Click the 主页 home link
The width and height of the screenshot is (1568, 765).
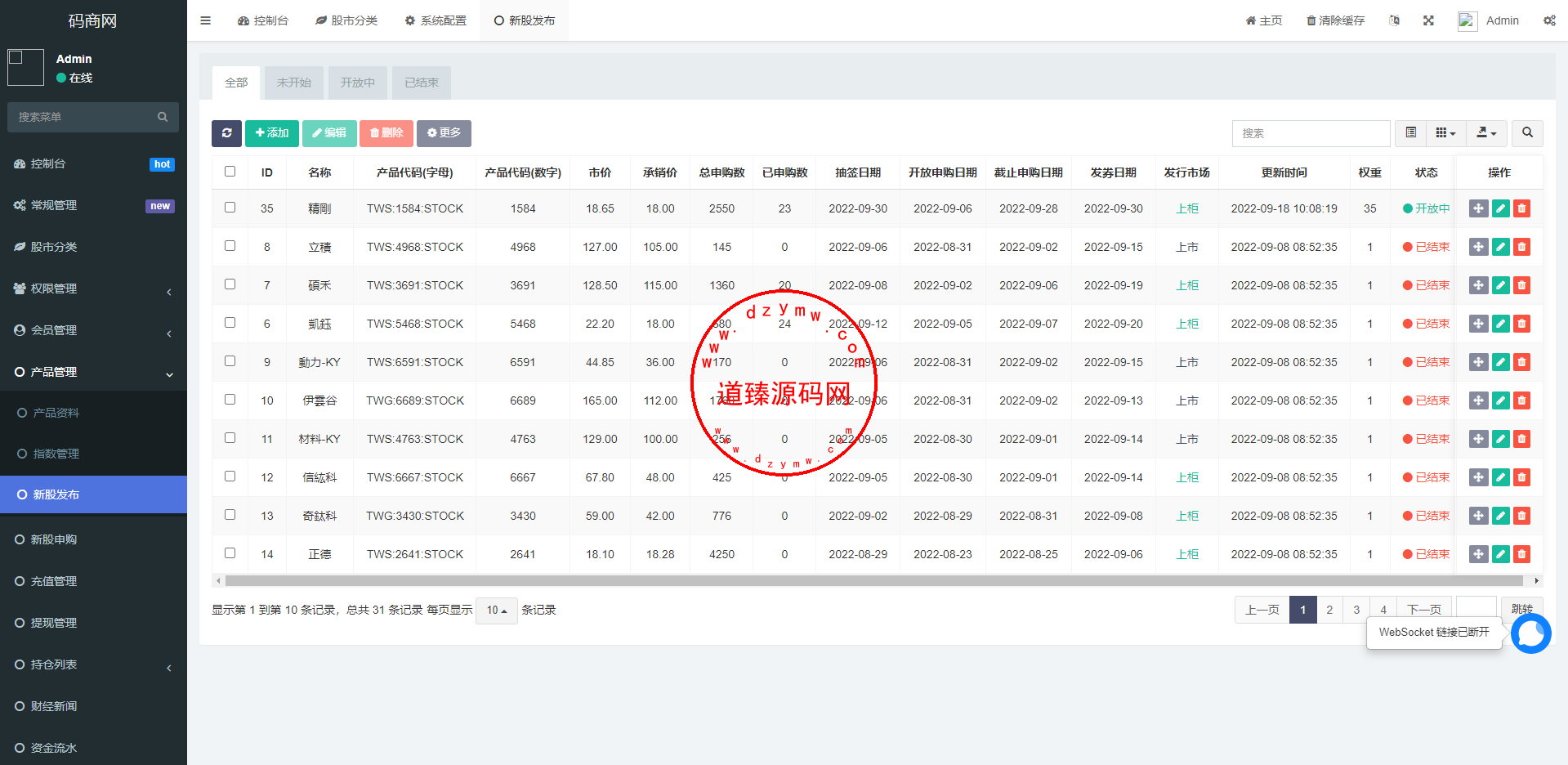tap(1264, 20)
